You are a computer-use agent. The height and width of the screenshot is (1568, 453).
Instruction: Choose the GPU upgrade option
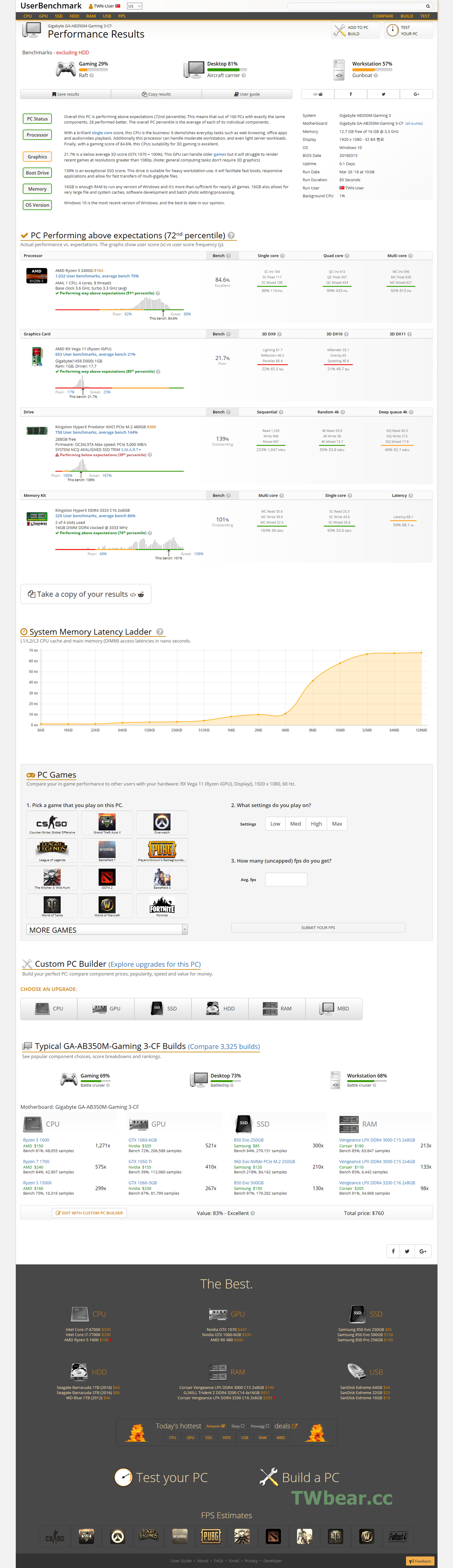coord(106,1009)
